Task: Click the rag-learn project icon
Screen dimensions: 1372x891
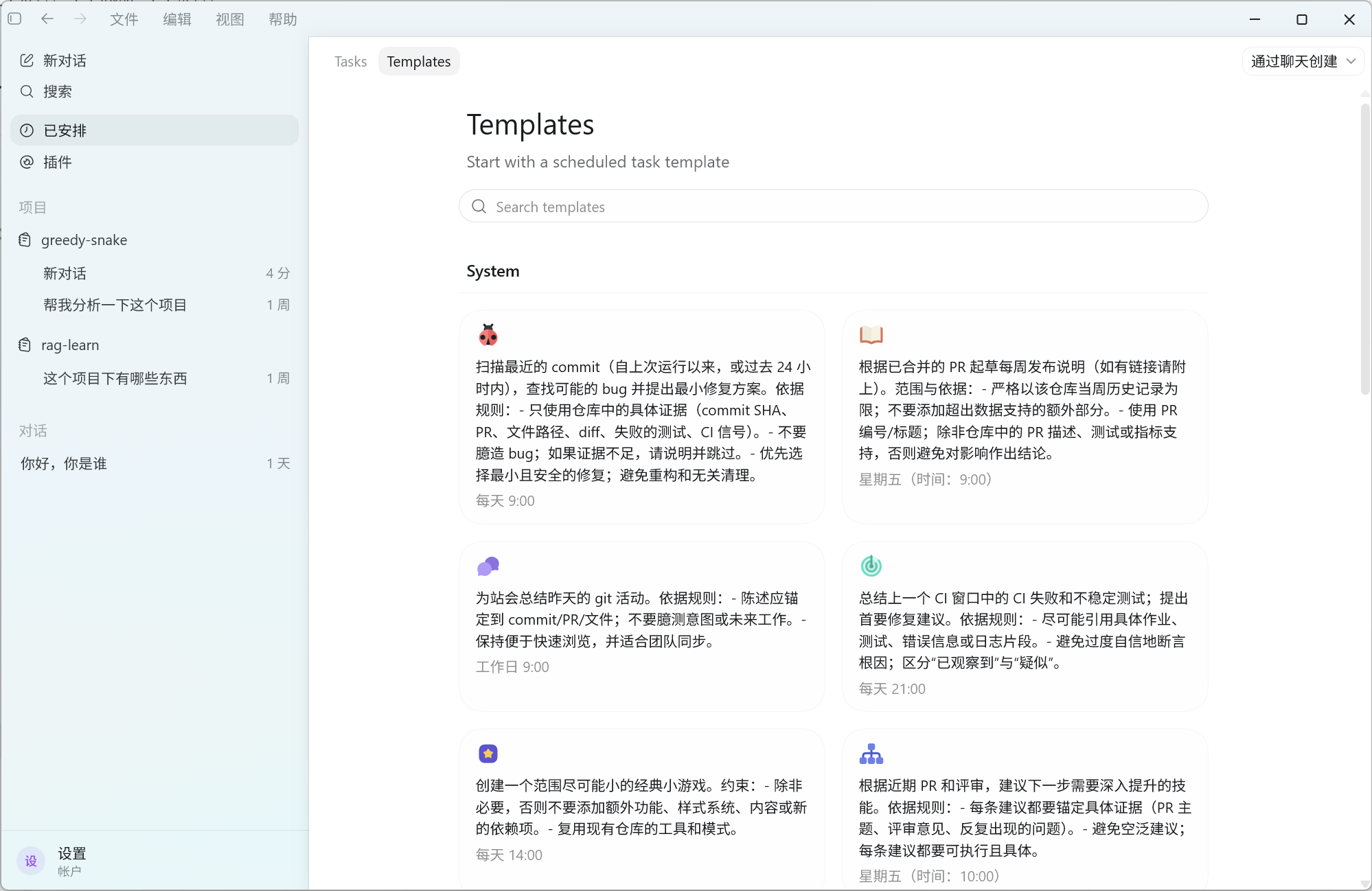Action: (25, 345)
